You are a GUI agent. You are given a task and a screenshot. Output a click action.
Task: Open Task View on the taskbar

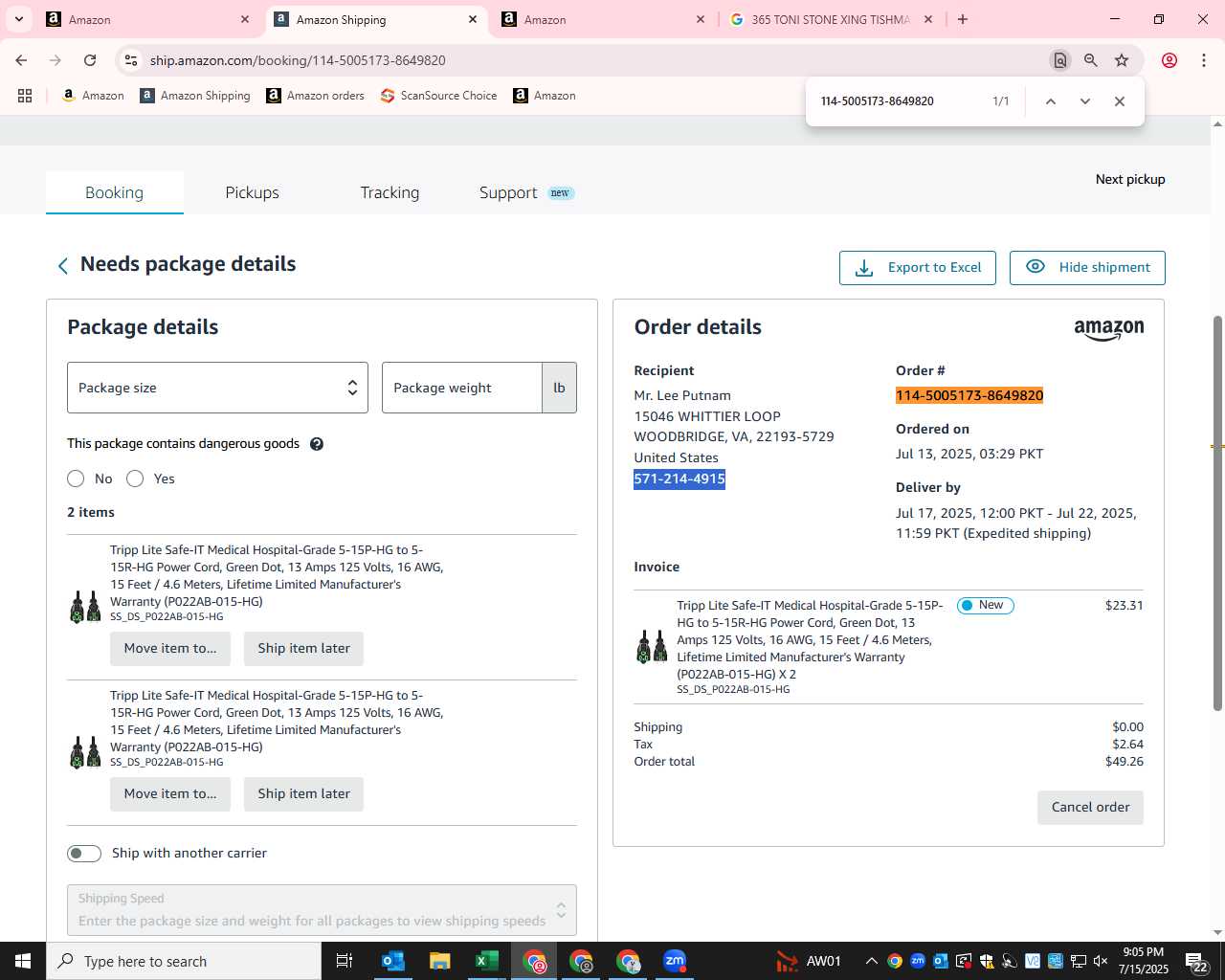click(345, 961)
